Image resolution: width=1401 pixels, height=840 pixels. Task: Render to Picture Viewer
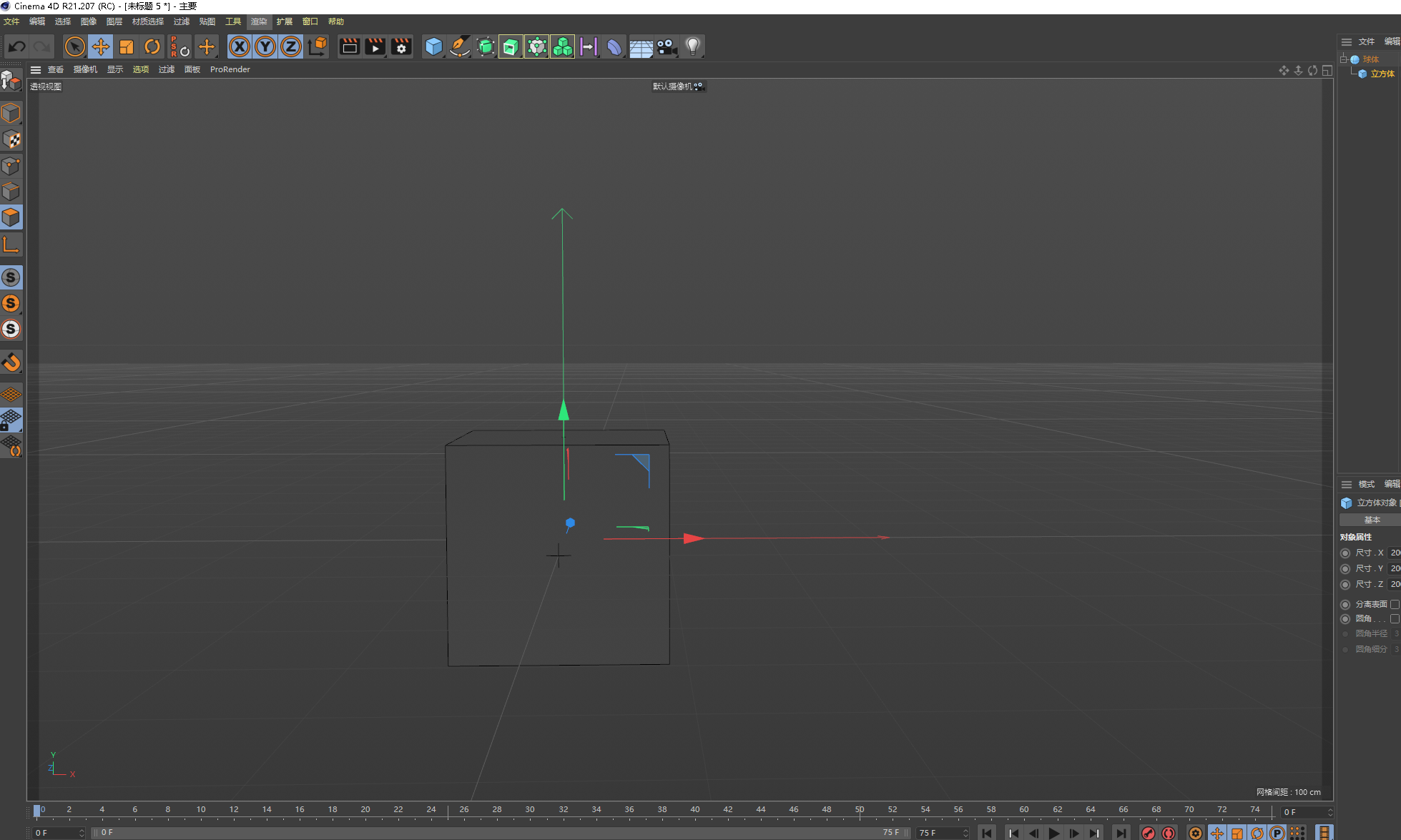375,47
